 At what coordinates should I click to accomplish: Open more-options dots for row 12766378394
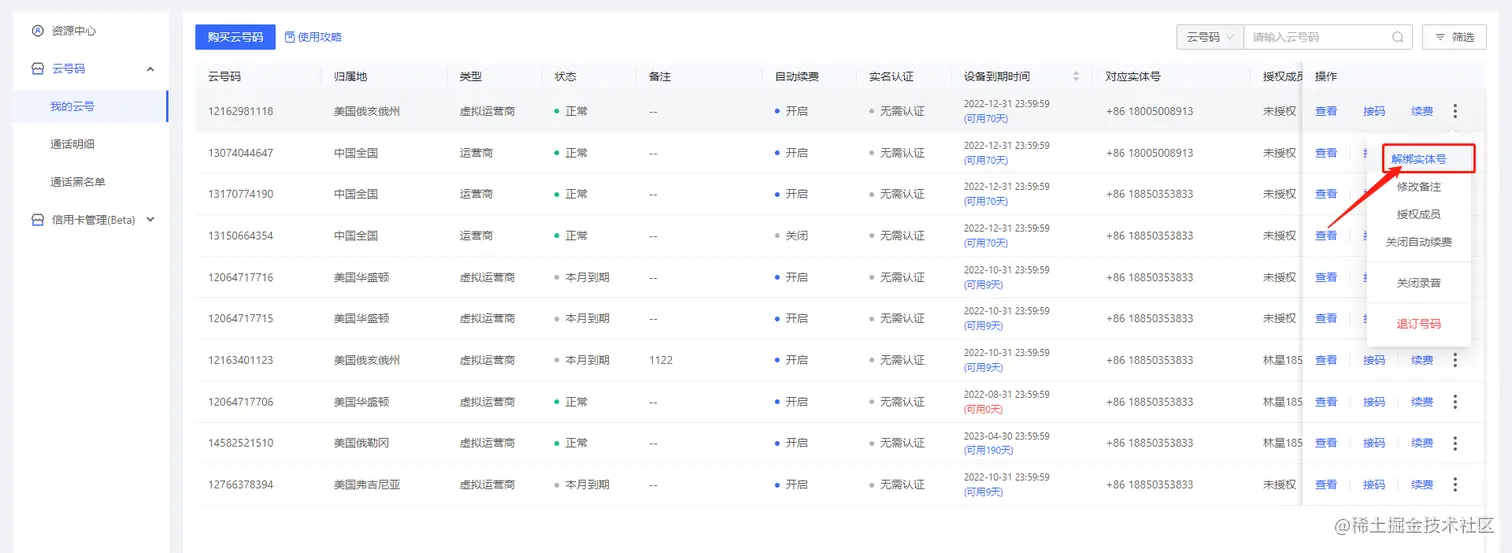tap(1455, 485)
